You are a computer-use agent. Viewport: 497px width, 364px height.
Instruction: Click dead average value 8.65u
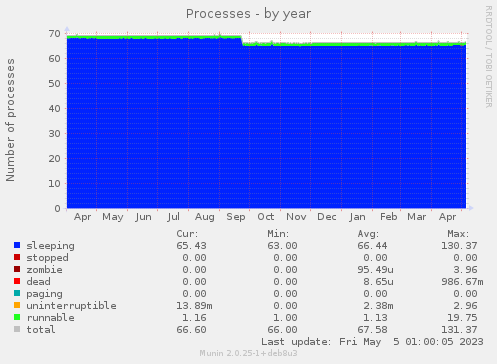pyautogui.click(x=378, y=282)
